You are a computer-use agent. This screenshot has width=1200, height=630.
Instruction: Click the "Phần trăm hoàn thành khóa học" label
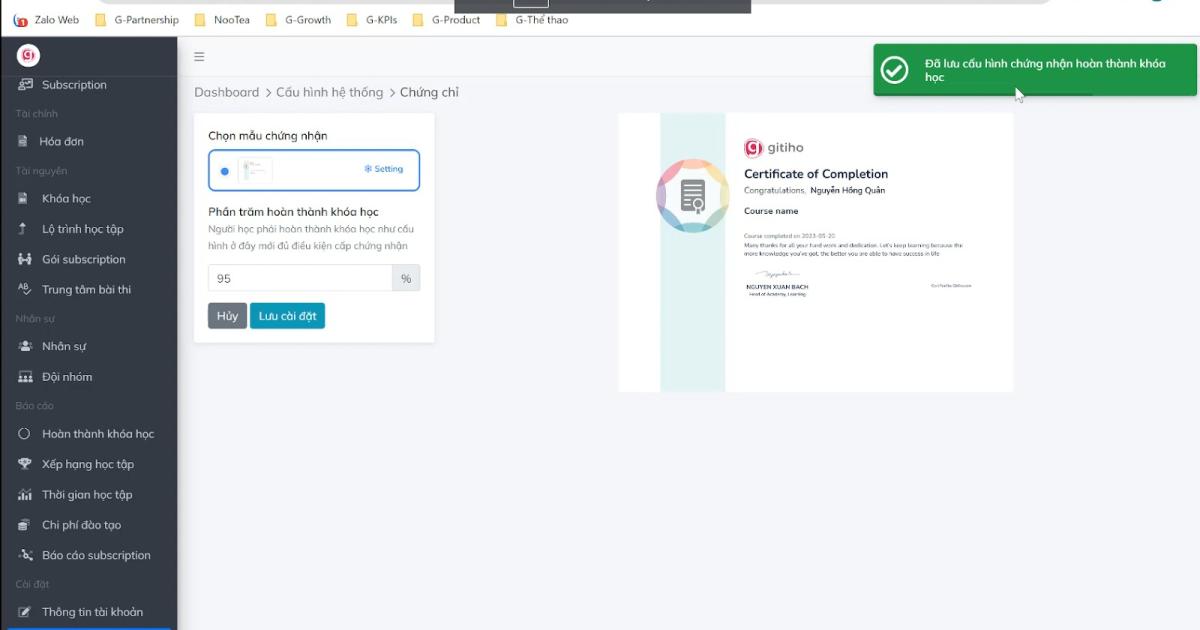[293, 212]
